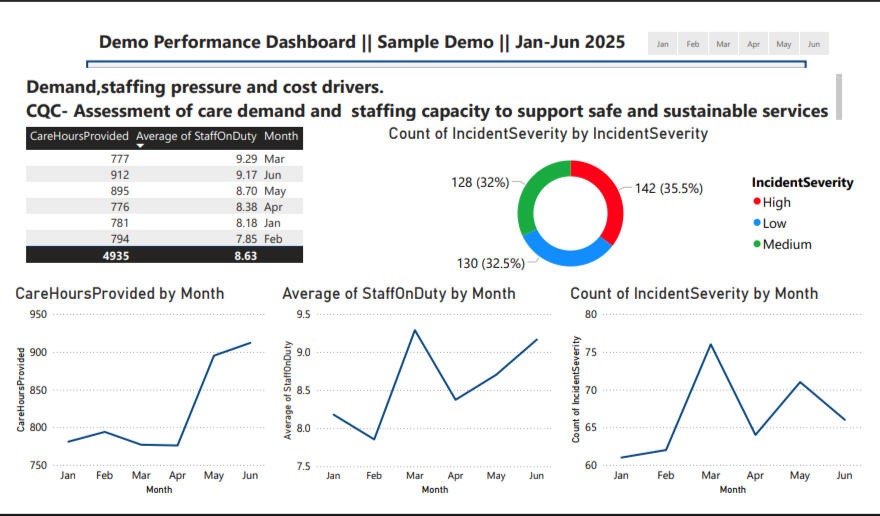Sort table by Month column header
Viewport: 880px width, 516px height.
(282, 135)
